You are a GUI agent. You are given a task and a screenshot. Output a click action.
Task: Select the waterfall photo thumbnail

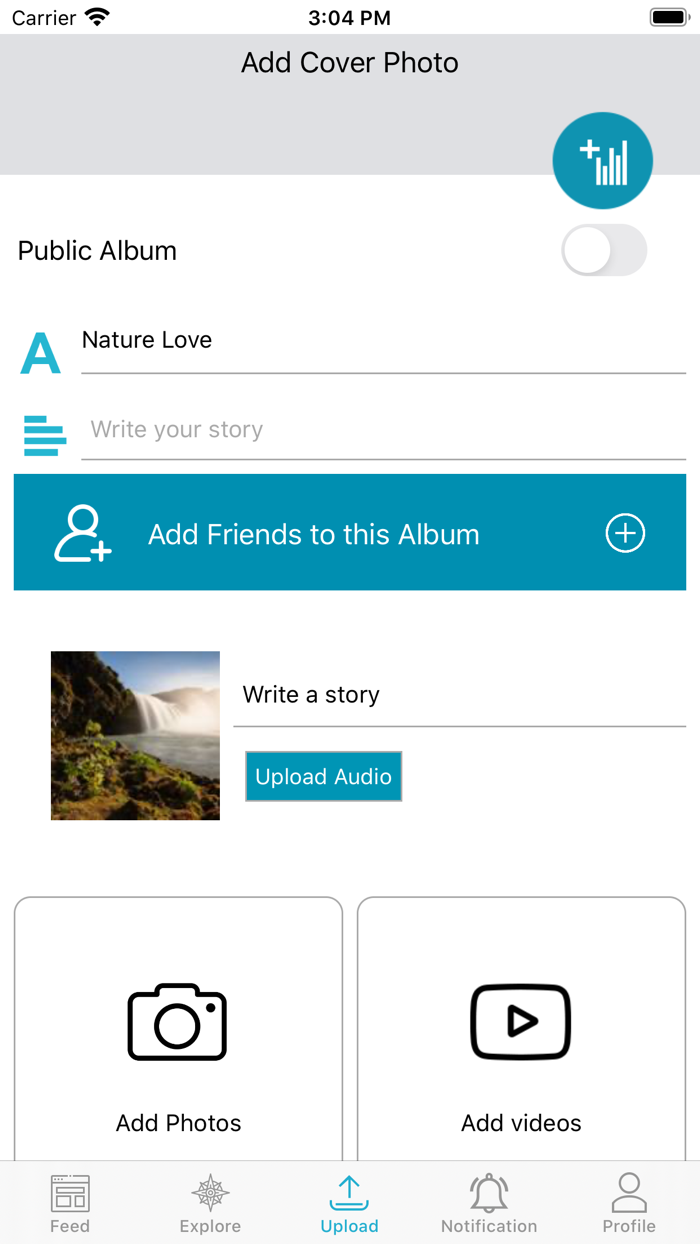pos(135,736)
